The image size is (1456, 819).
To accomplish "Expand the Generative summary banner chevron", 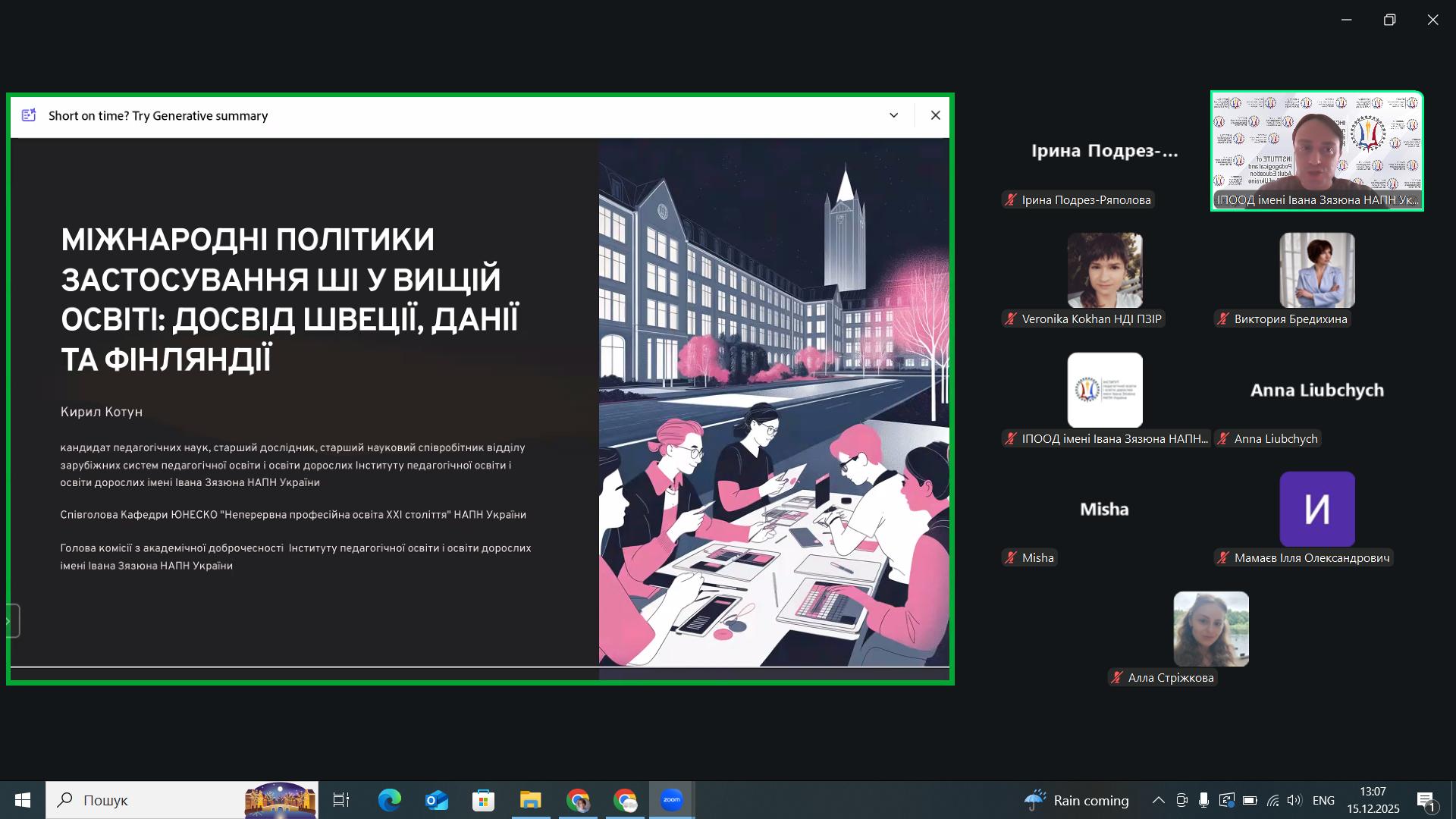I will coord(894,115).
